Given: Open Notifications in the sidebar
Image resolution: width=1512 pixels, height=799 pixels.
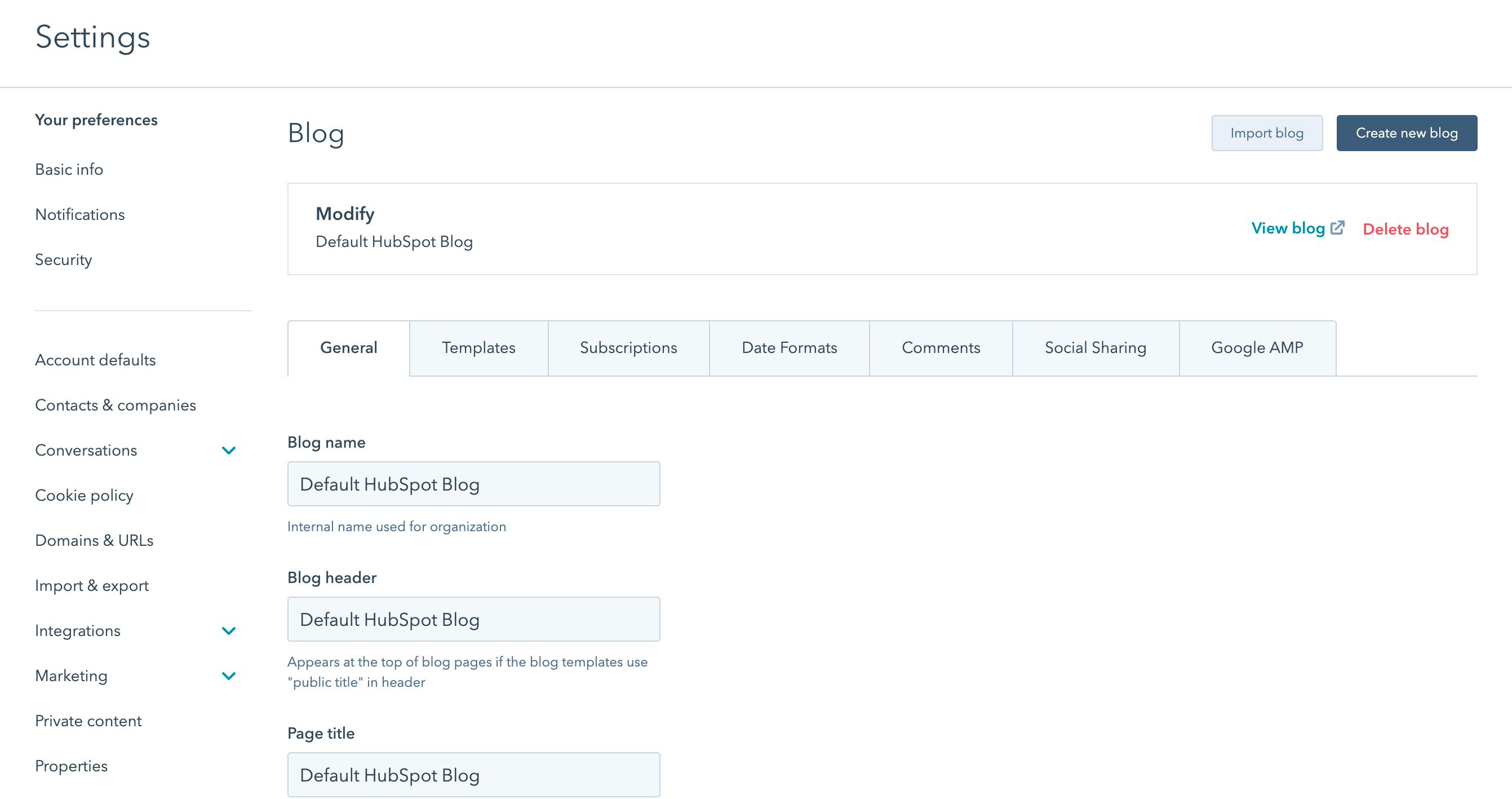Looking at the screenshot, I should (80, 214).
